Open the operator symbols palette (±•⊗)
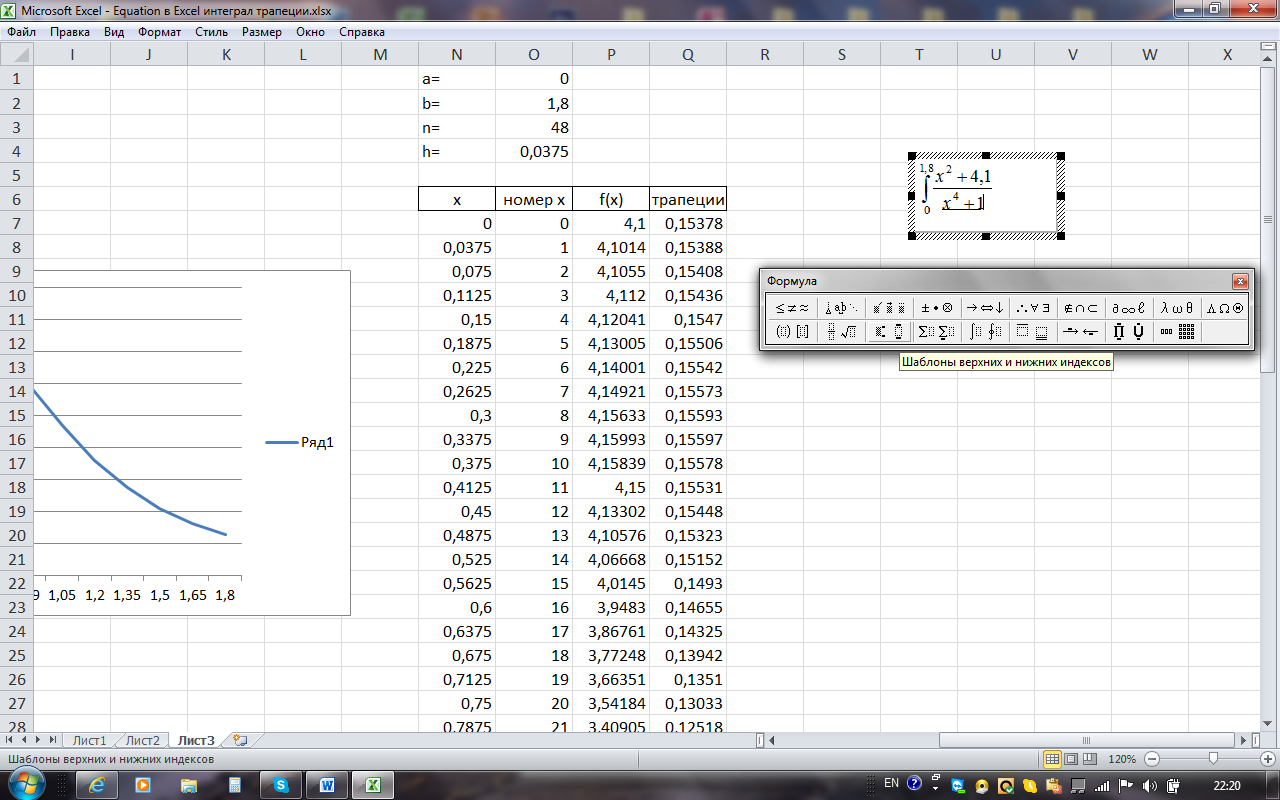This screenshot has height=800, width=1280. (937, 308)
